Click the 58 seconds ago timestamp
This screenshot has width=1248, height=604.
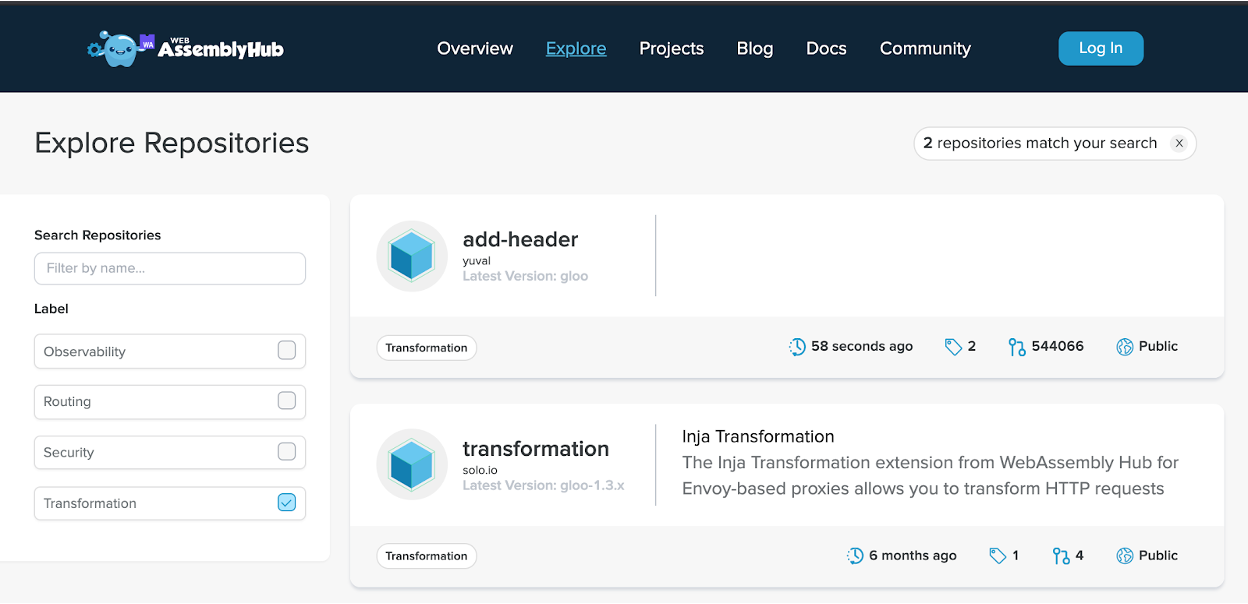[x=862, y=346]
